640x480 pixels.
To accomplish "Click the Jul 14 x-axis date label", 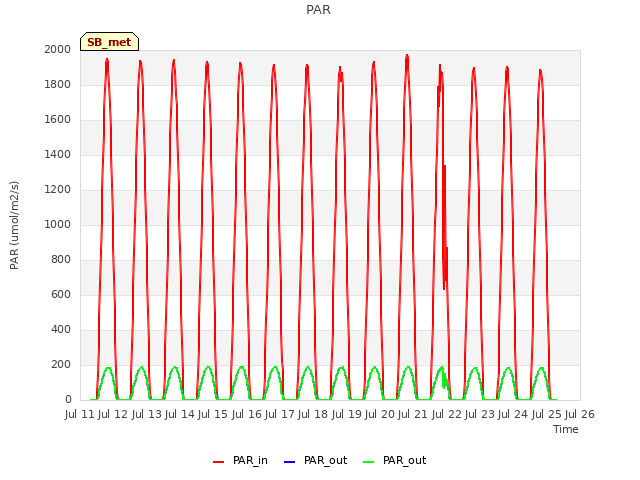I will coord(180,414).
